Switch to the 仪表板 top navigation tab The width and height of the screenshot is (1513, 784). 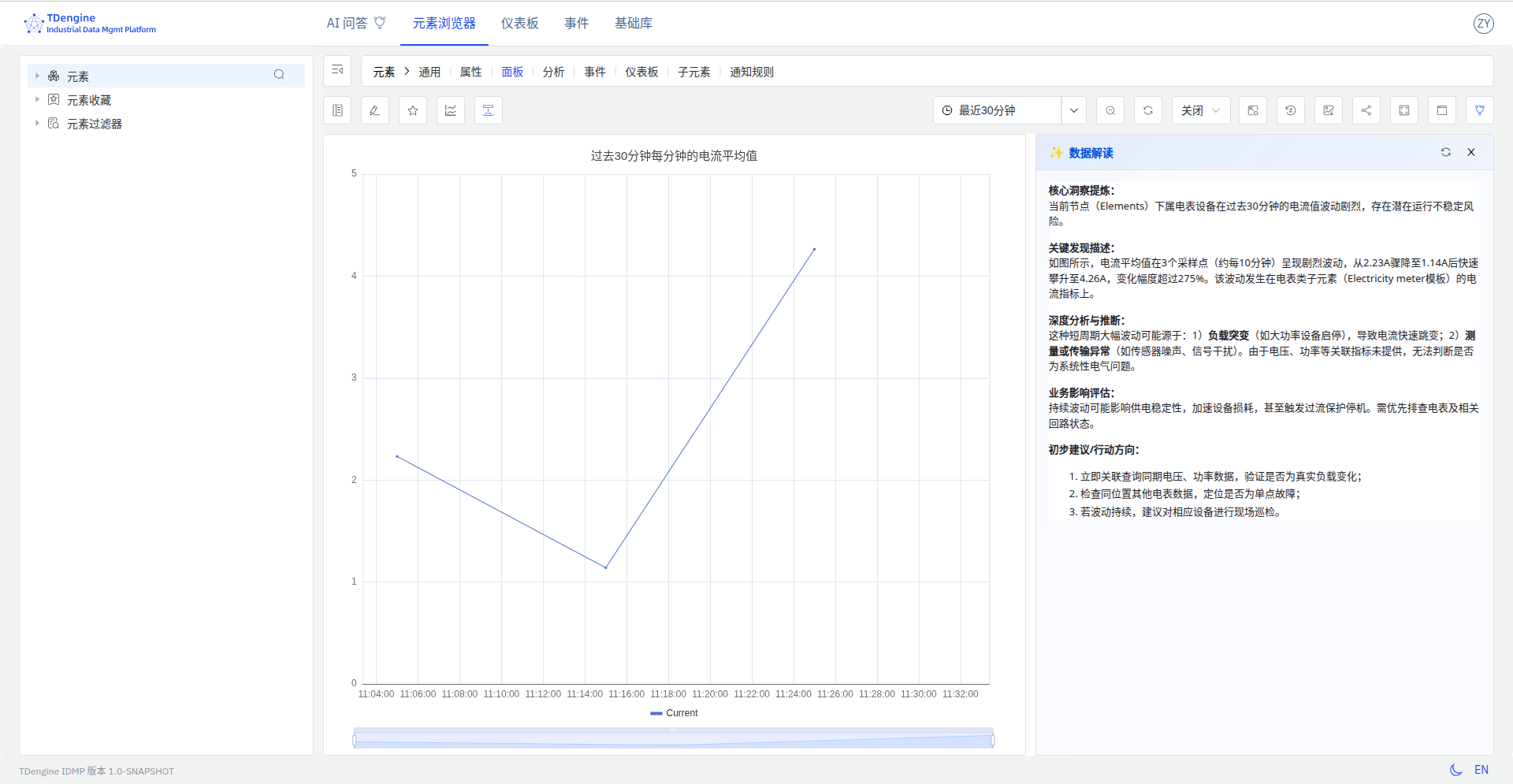pos(520,24)
